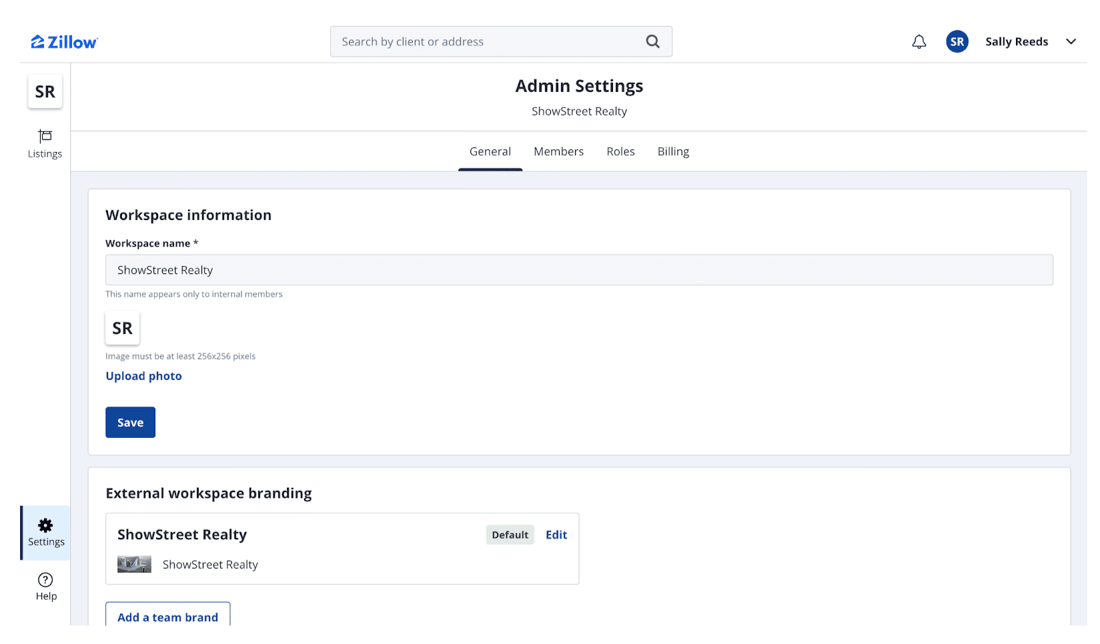
Task: Open Listings from the sidebar
Action: point(45,143)
